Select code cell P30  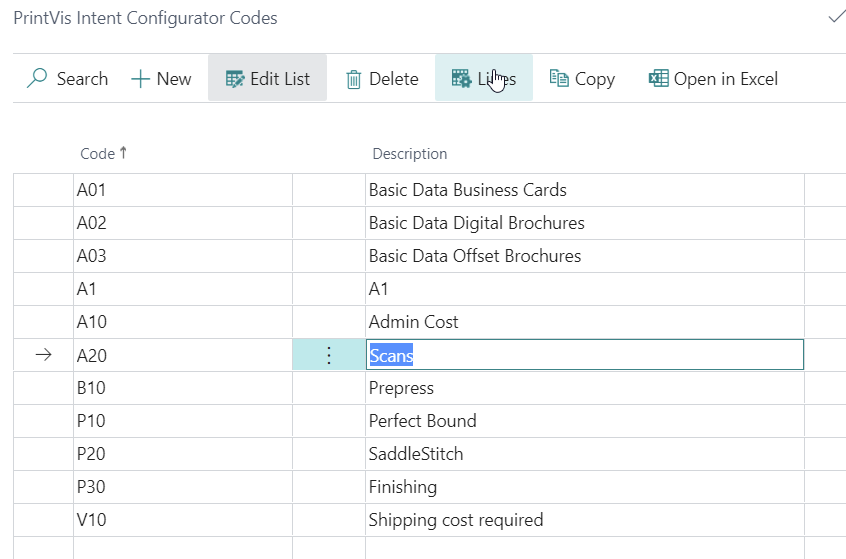click(183, 487)
